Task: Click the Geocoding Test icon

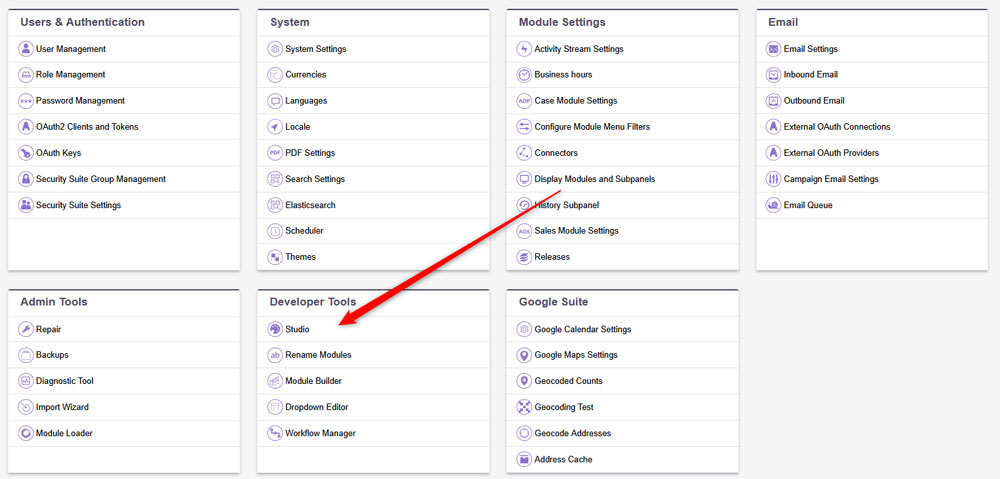Action: [x=524, y=407]
